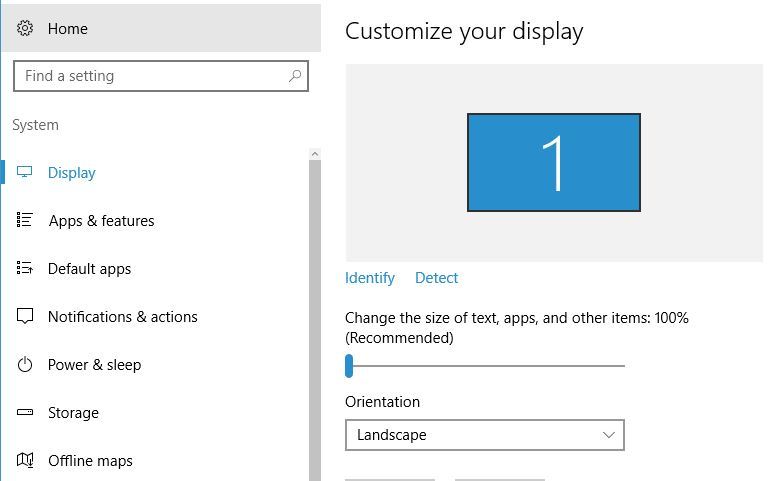783x481 pixels.
Task: Click the text size scaling slider handle
Action: point(349,366)
